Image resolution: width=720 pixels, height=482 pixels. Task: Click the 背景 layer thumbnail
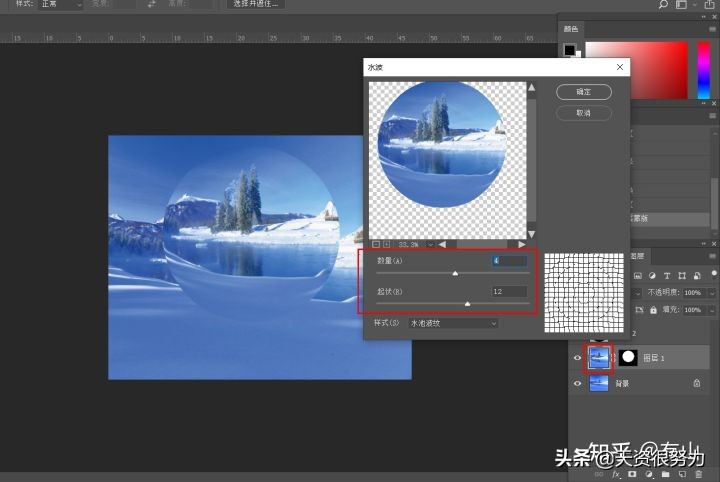click(599, 383)
